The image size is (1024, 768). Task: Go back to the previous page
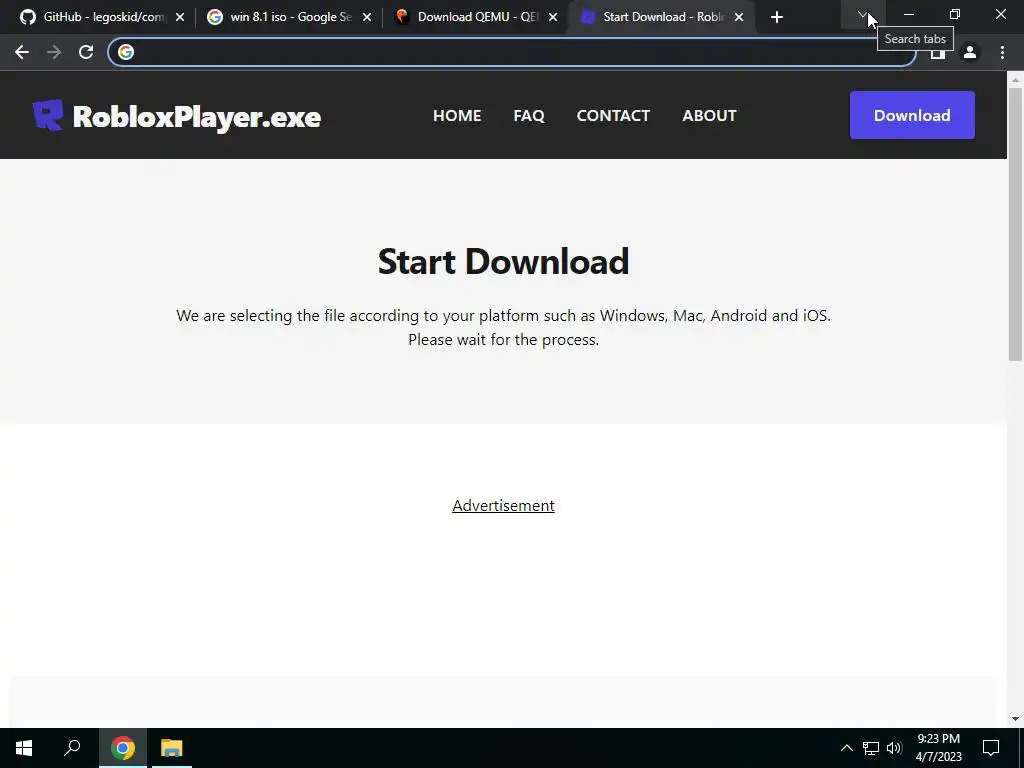(22, 52)
